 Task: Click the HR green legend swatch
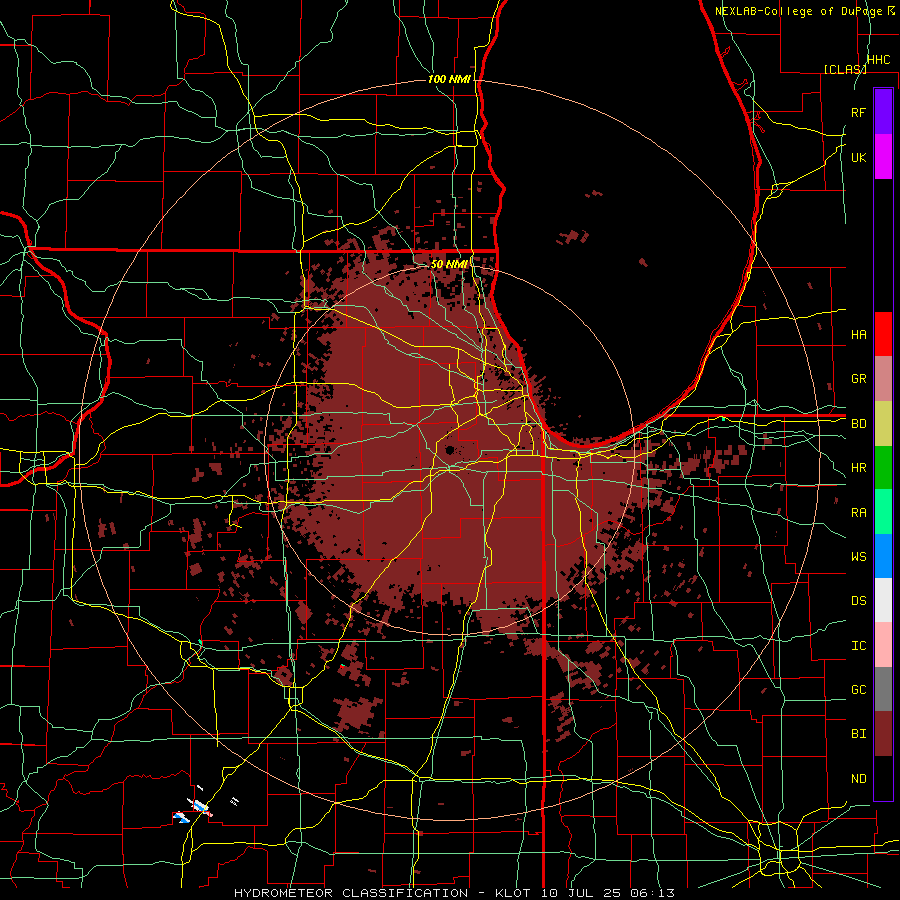pos(883,468)
